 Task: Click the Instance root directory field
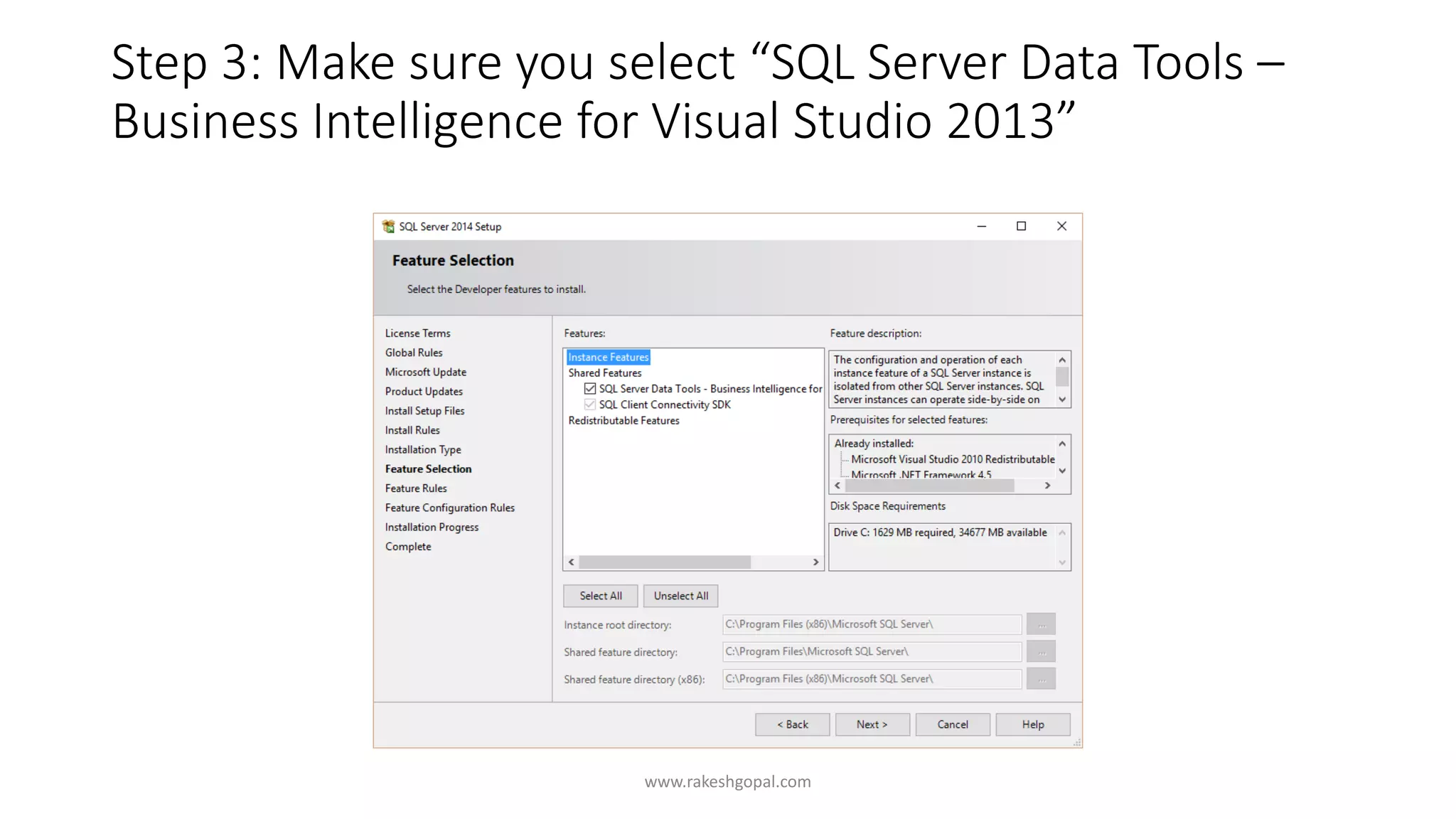tap(872, 624)
